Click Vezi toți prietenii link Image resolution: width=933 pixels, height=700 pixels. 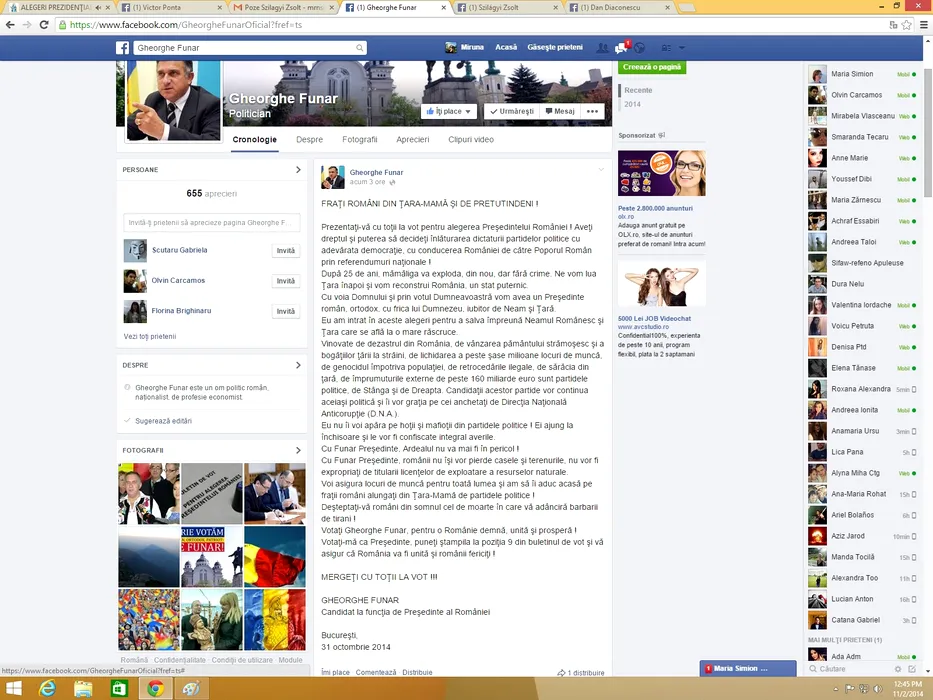coord(149,336)
